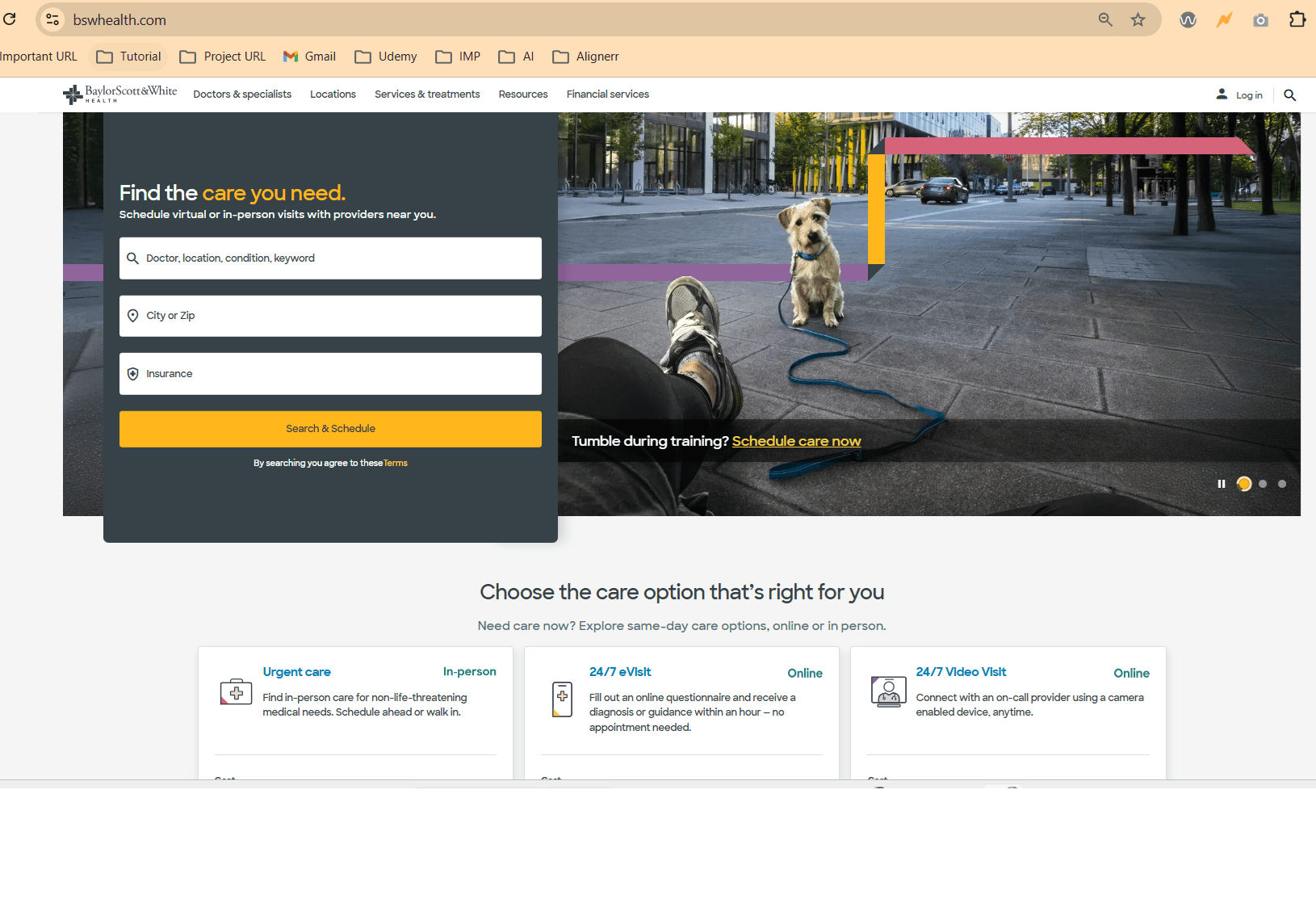This screenshot has height=924, width=1316.
Task: Reload the current page
Action: (10, 19)
